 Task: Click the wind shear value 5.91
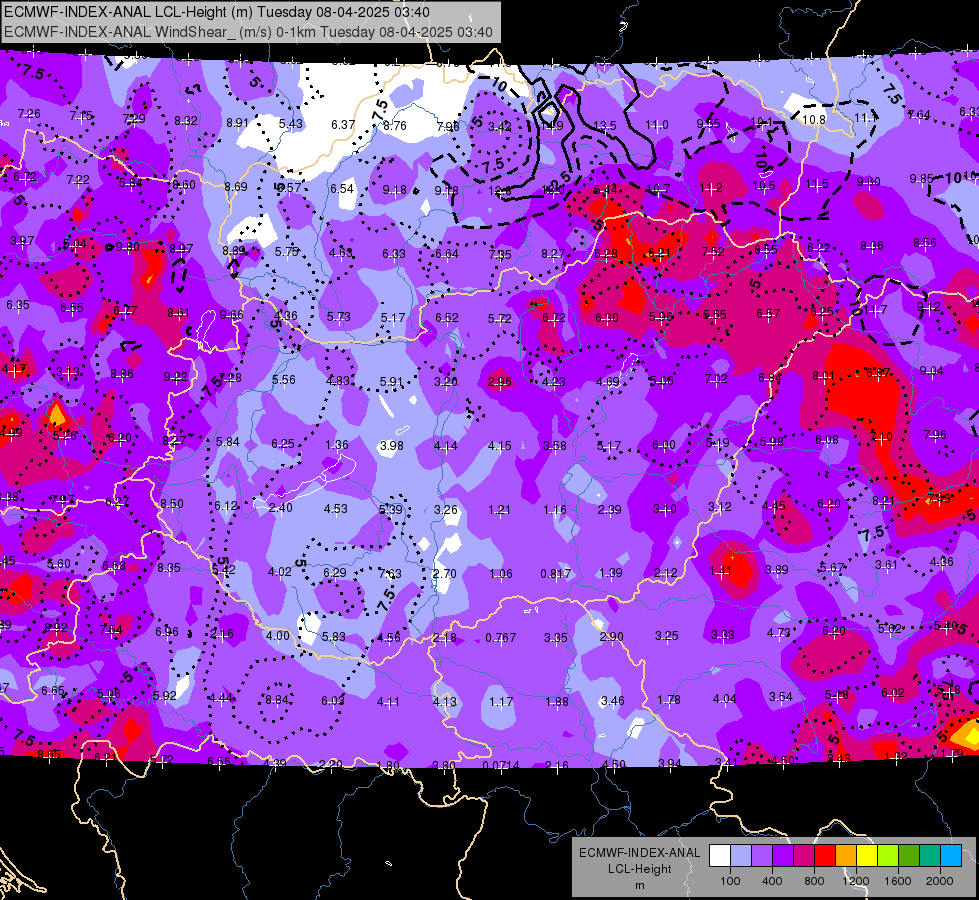(391, 382)
